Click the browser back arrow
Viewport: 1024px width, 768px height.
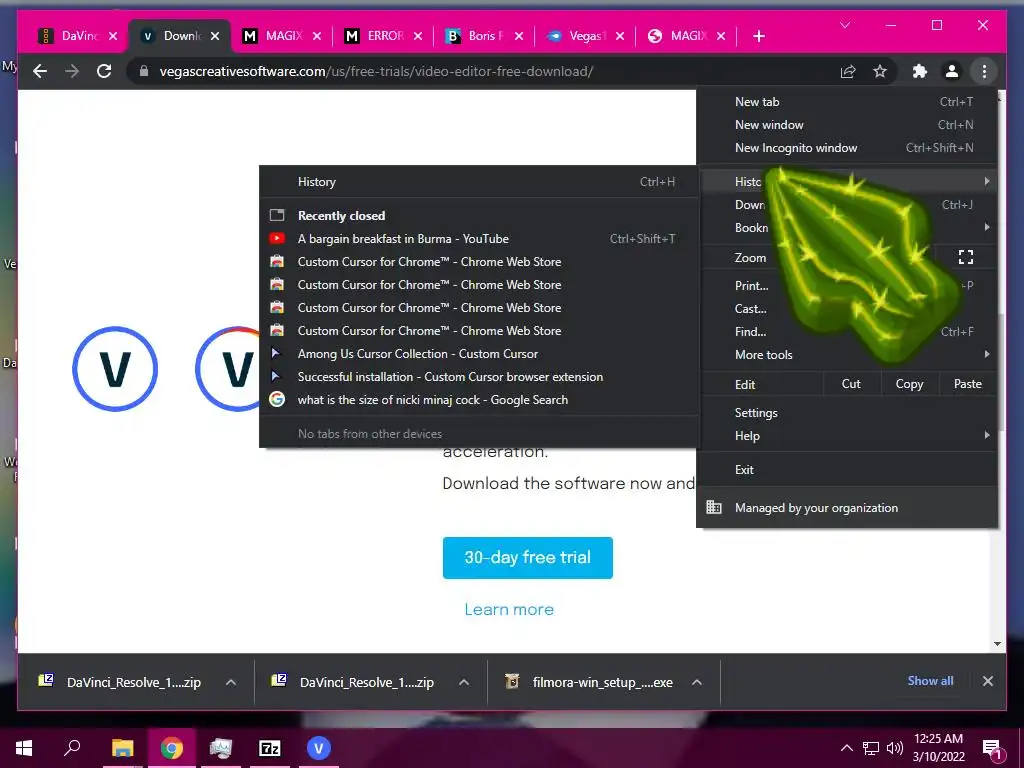click(x=40, y=71)
